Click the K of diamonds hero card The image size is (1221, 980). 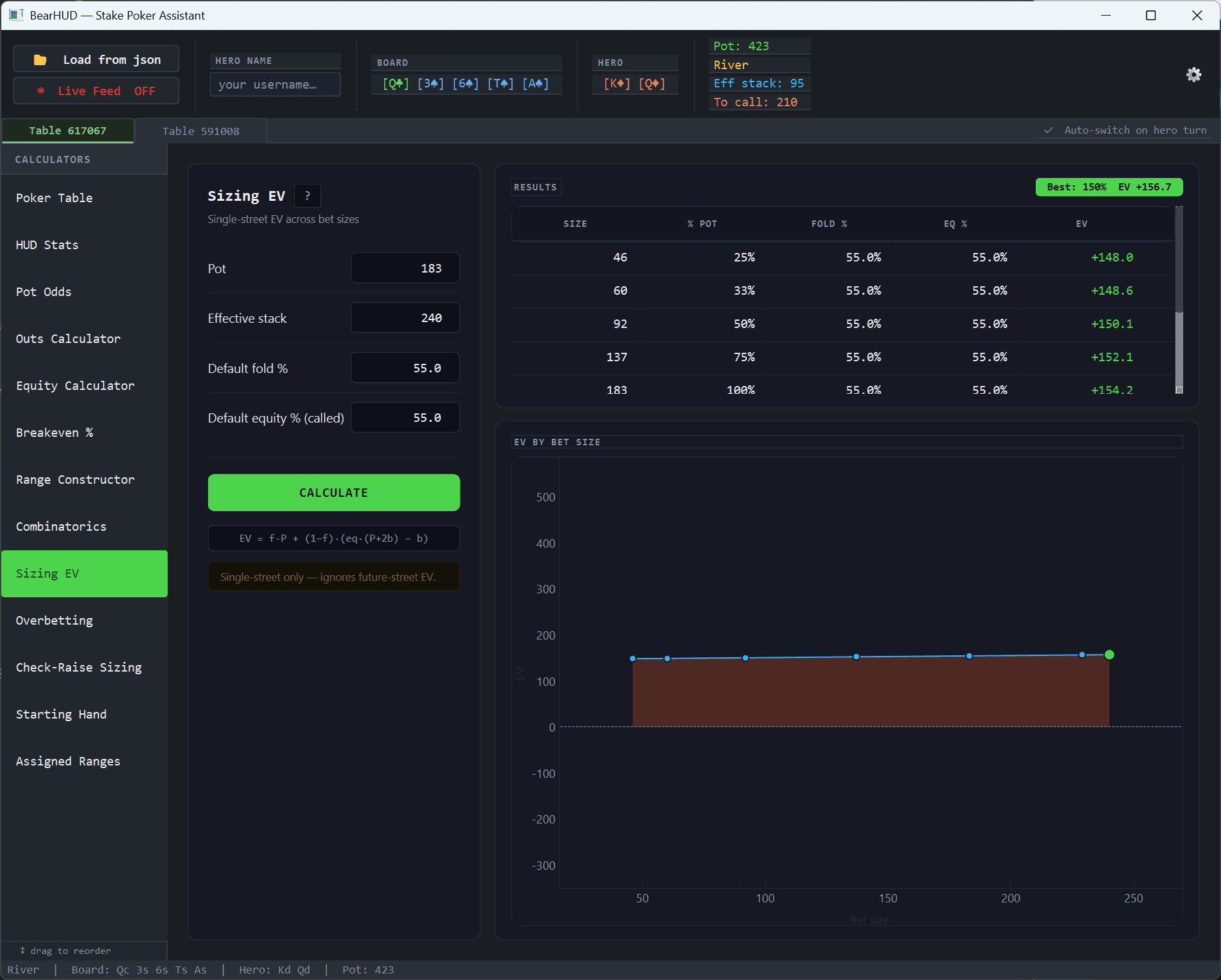click(x=617, y=83)
